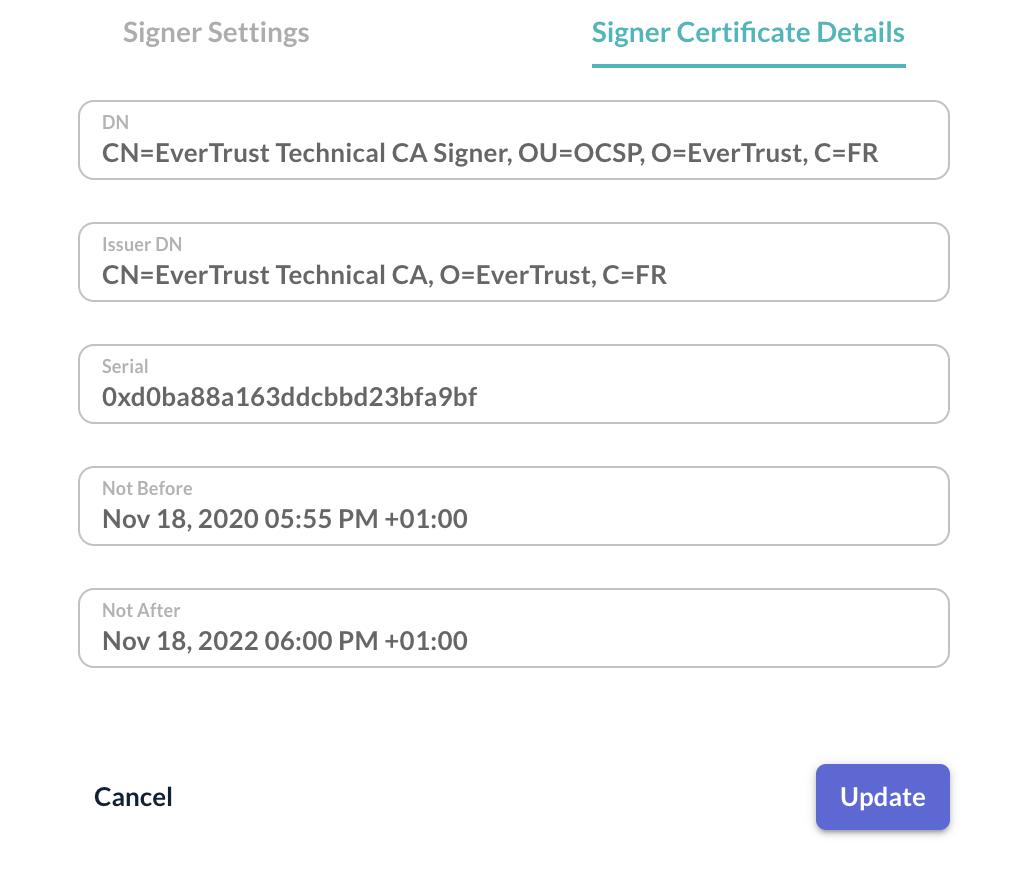The width and height of the screenshot is (1034, 884).
Task: Click the Serial number field
Action: [514, 384]
